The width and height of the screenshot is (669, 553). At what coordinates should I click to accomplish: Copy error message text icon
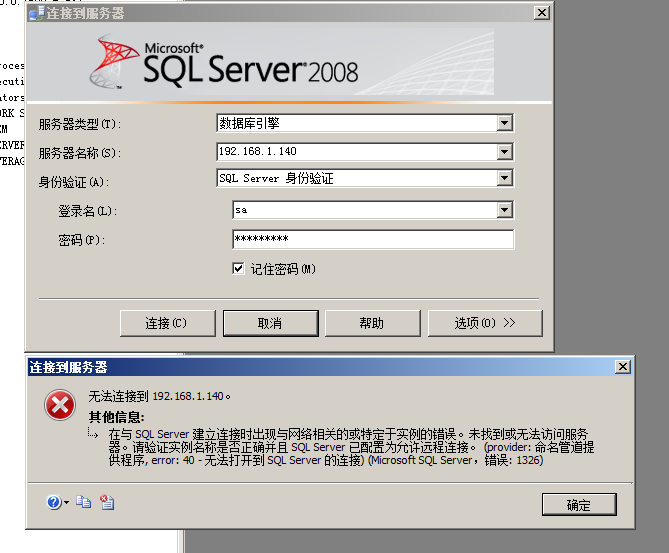(84, 502)
